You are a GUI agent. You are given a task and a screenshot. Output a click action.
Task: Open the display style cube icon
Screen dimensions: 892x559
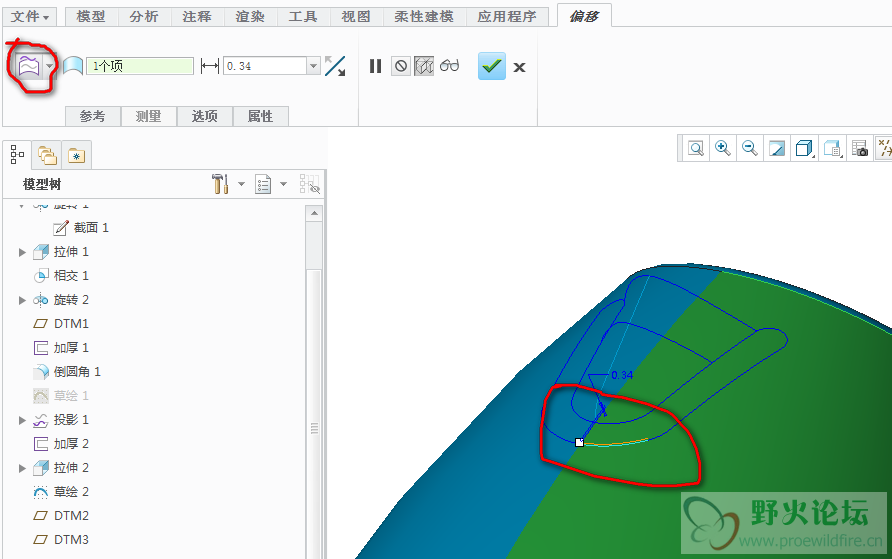pos(804,149)
